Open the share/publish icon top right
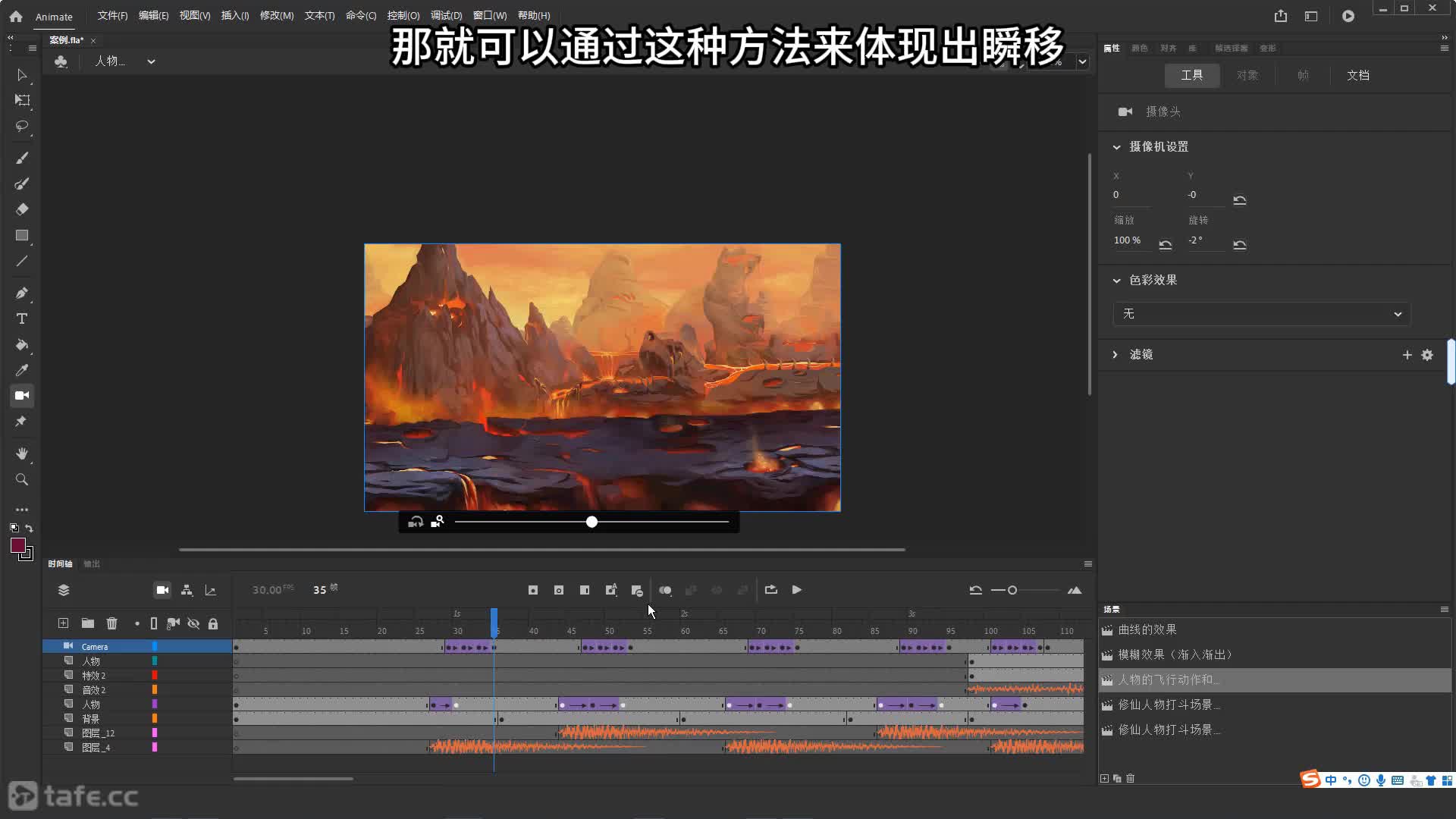 1281,16
